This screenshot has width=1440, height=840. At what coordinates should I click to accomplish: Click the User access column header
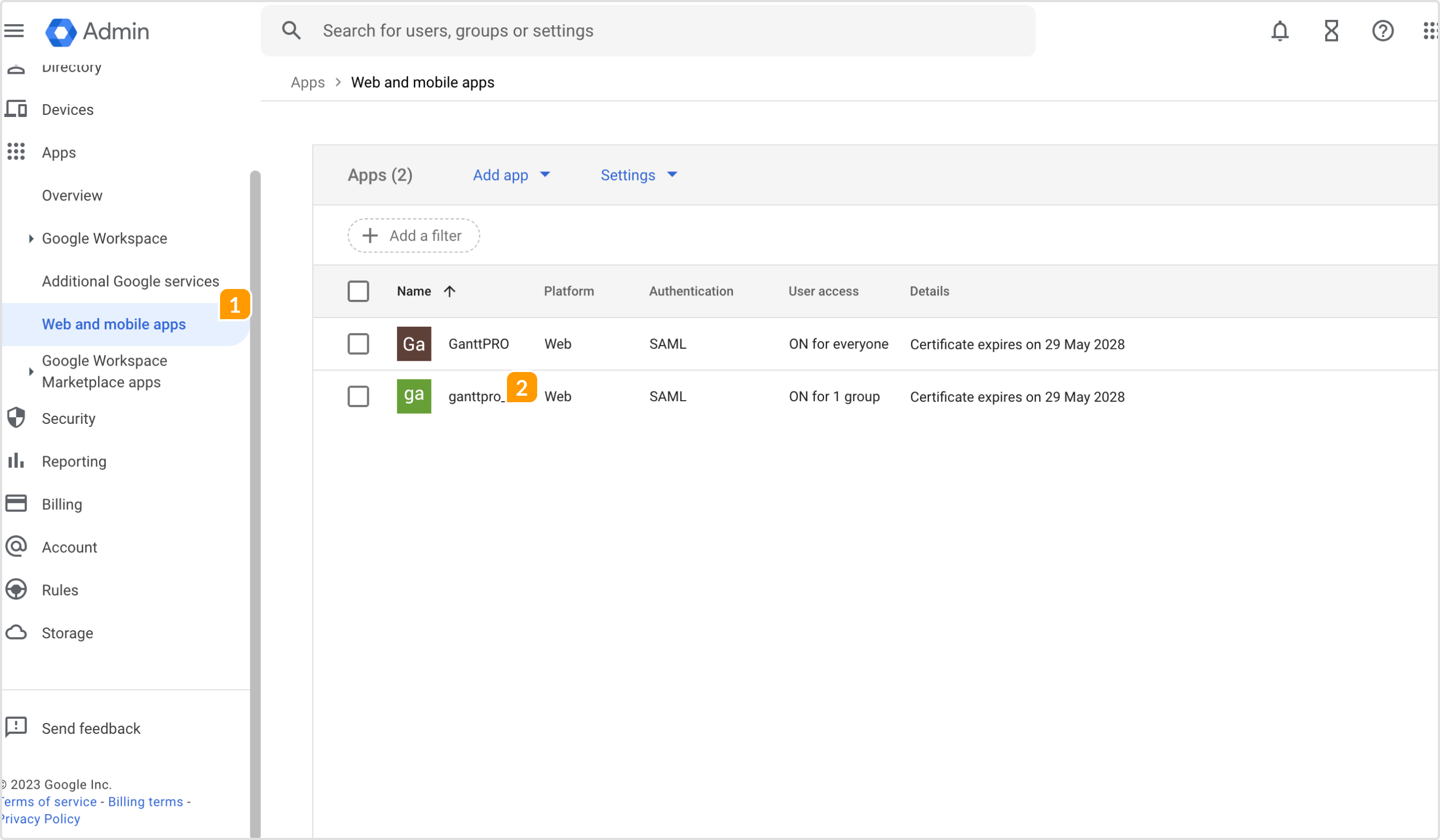[x=824, y=292]
